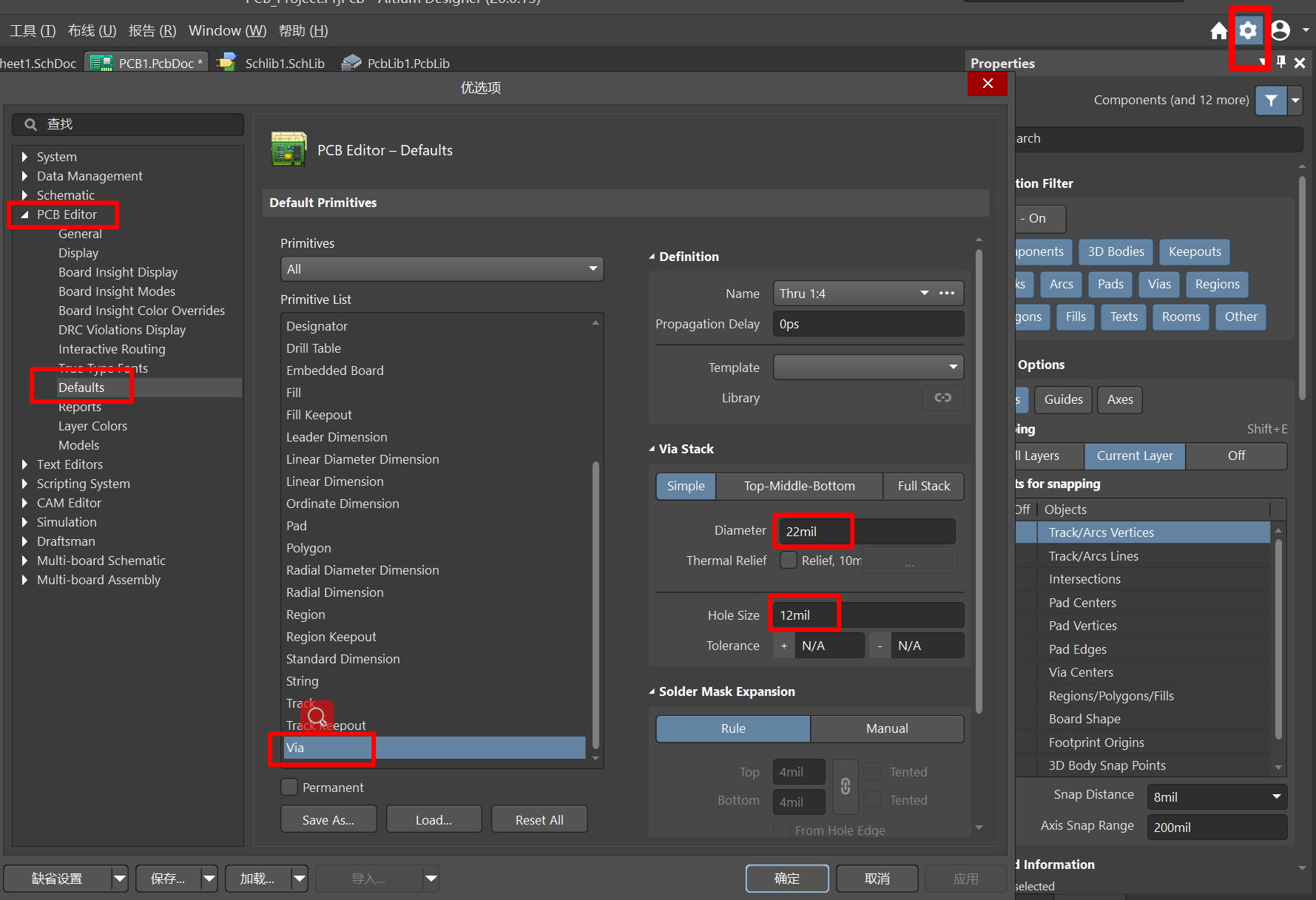Screen dimensions: 1316x900
Task: Click the Propagation Delay 0ps field
Action: (868, 324)
